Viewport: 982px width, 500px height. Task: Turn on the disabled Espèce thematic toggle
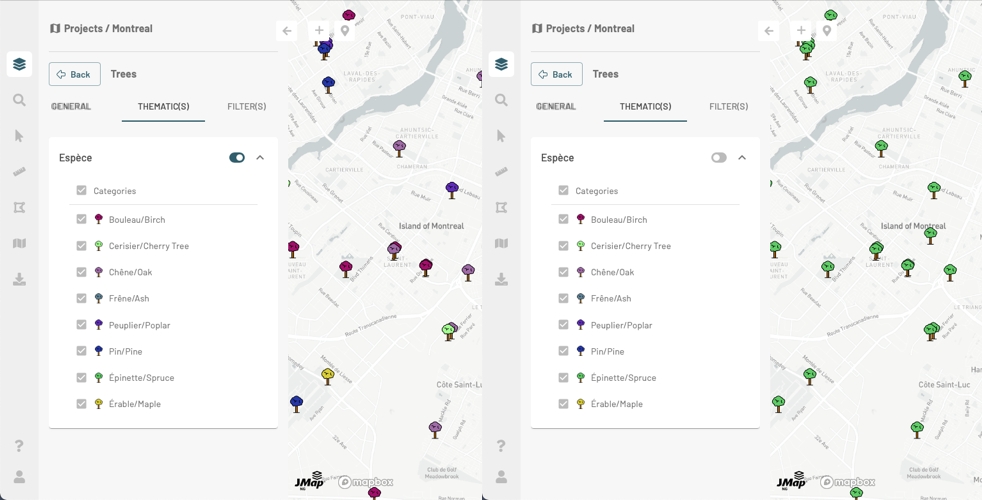718,158
